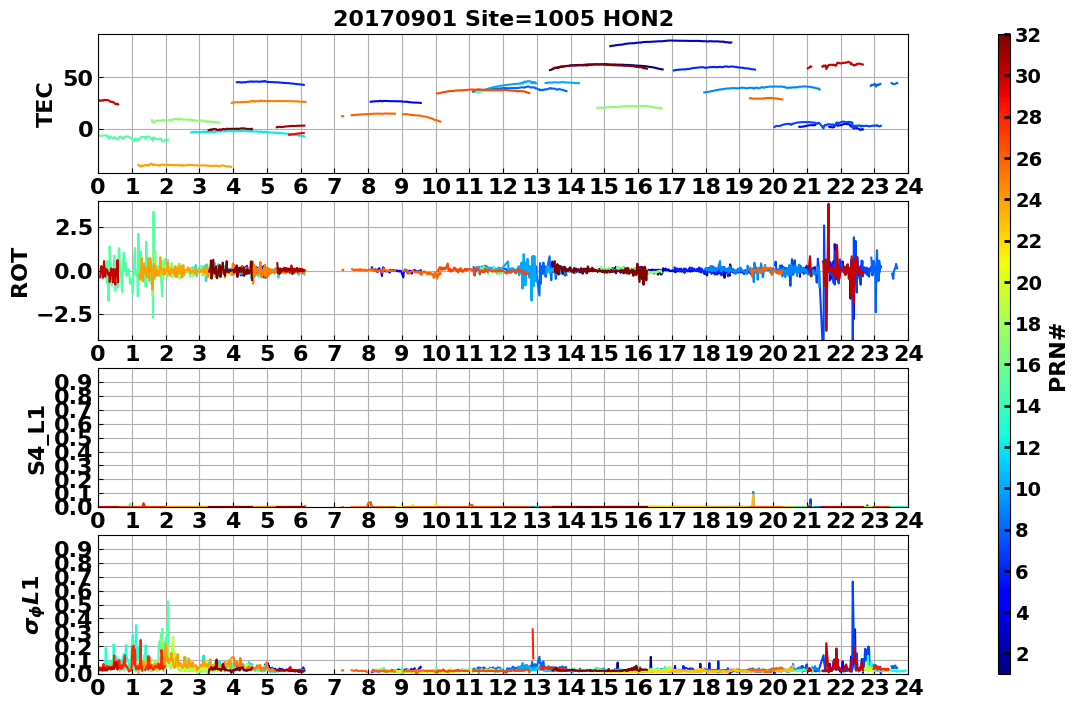
Task: Select the σφL1 y-axis label
Action: click(x=33, y=605)
